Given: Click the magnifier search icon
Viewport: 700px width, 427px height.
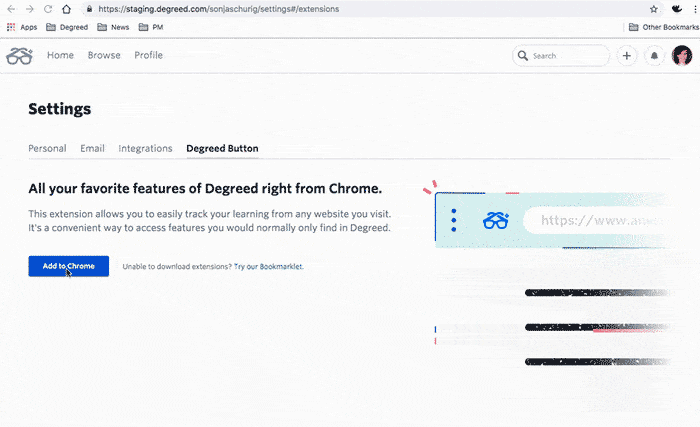Looking at the screenshot, I should point(522,55).
